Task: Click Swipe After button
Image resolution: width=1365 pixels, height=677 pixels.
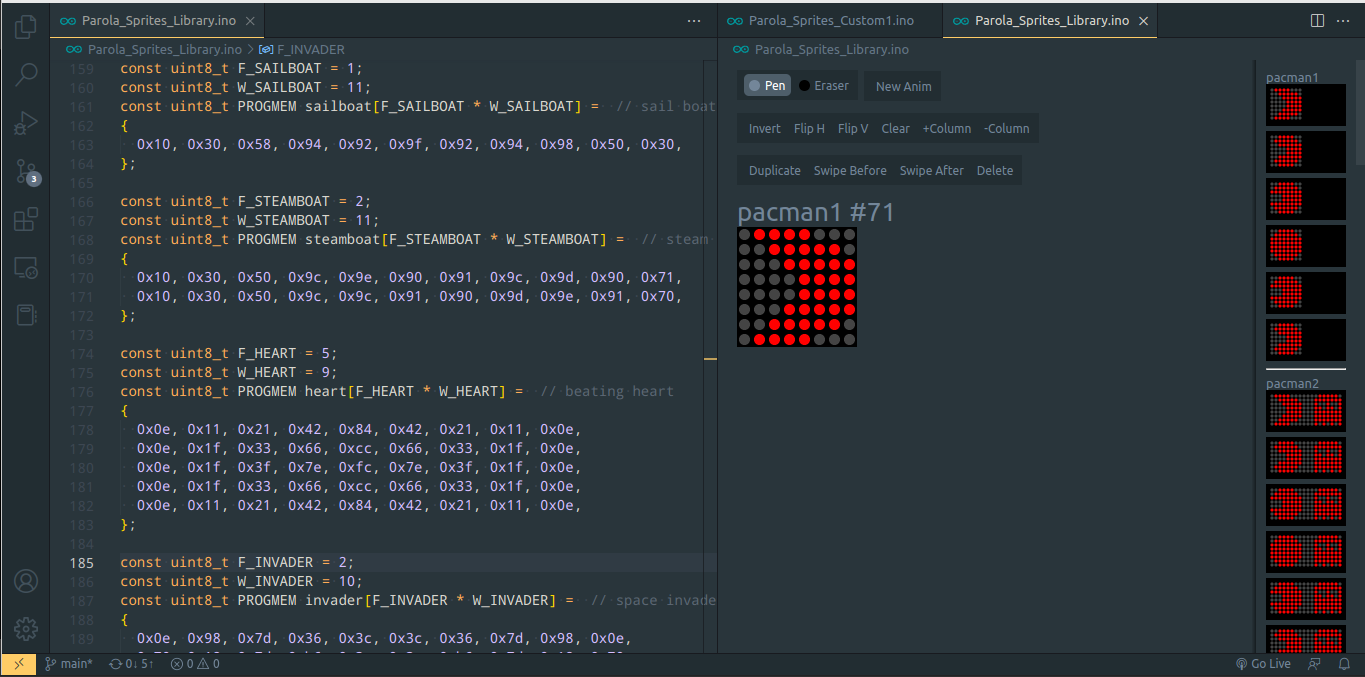Action: coord(932,170)
